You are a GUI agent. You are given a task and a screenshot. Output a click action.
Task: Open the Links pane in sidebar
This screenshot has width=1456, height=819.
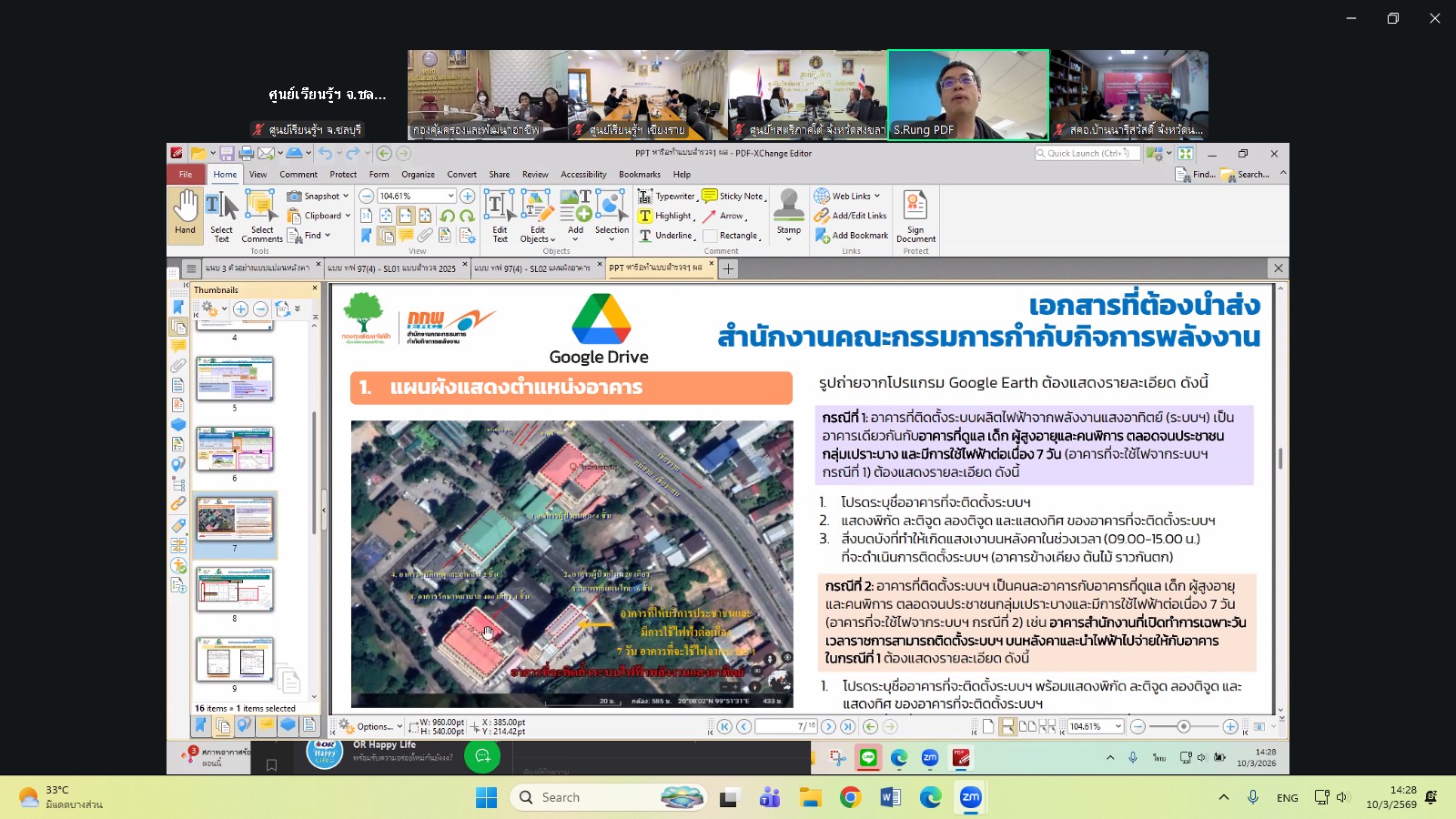(x=178, y=503)
